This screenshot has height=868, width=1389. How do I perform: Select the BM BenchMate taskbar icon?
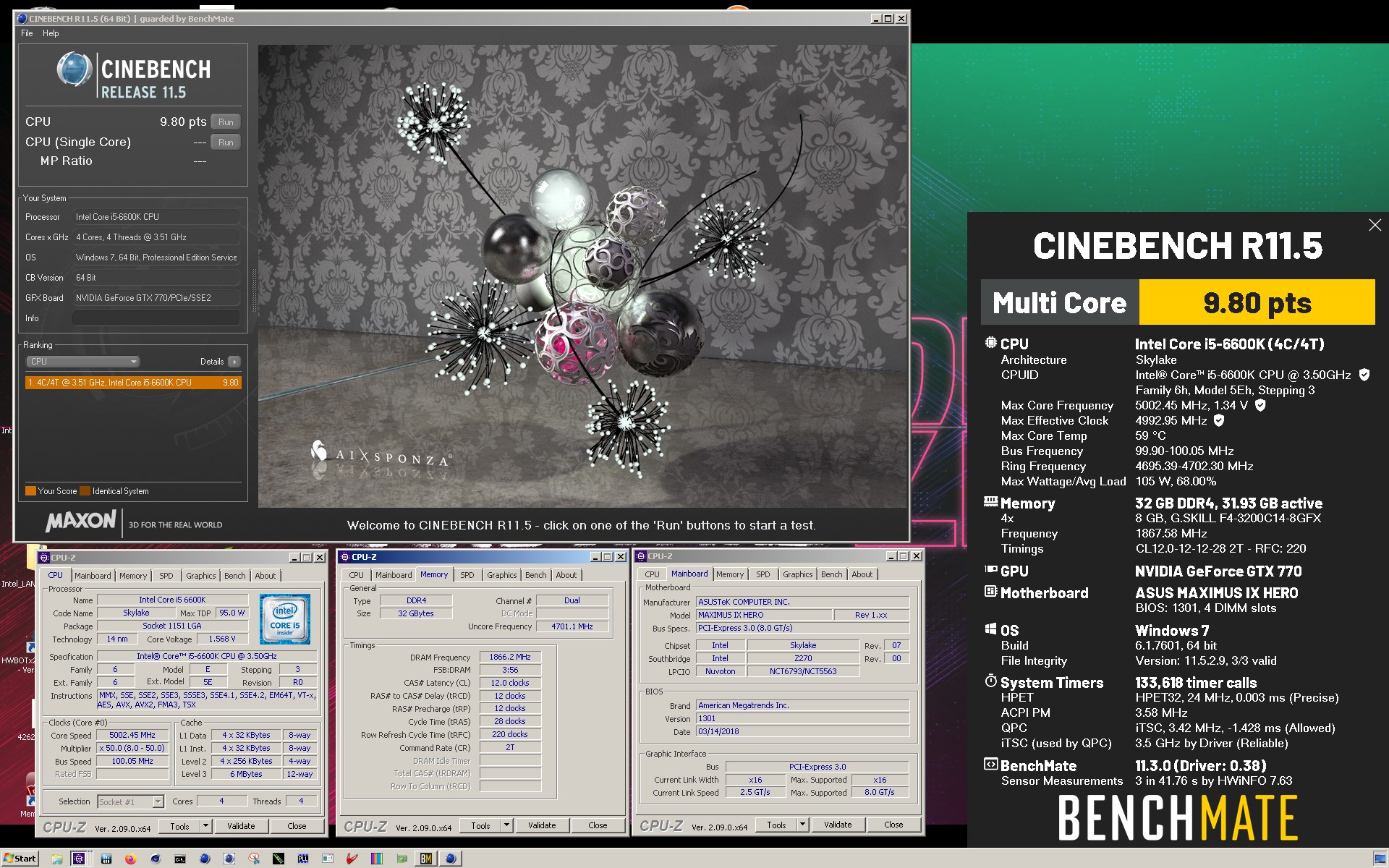425,859
